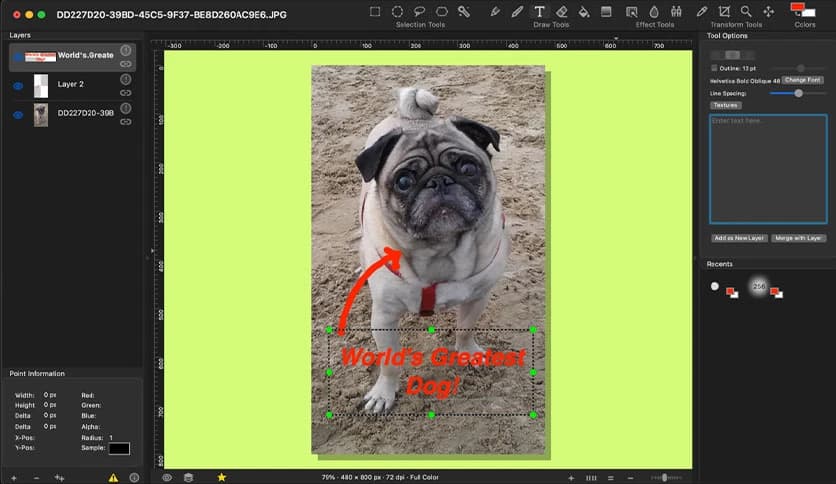Screen dimensions: 836x484
Task: Click the Enter text here field
Action: [767, 168]
